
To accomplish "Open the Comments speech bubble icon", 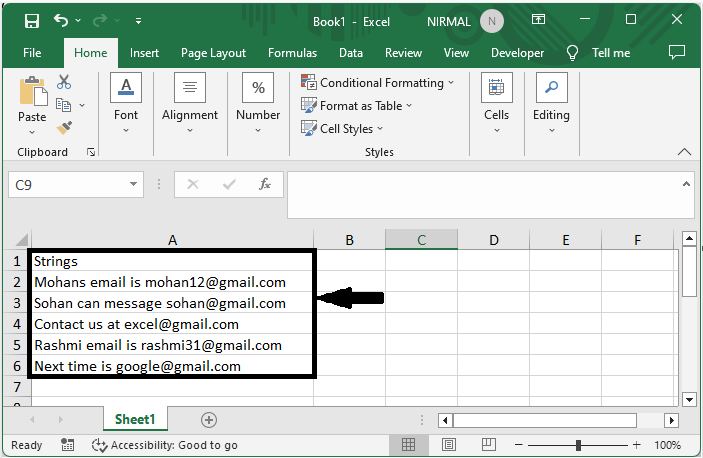I will pos(677,52).
